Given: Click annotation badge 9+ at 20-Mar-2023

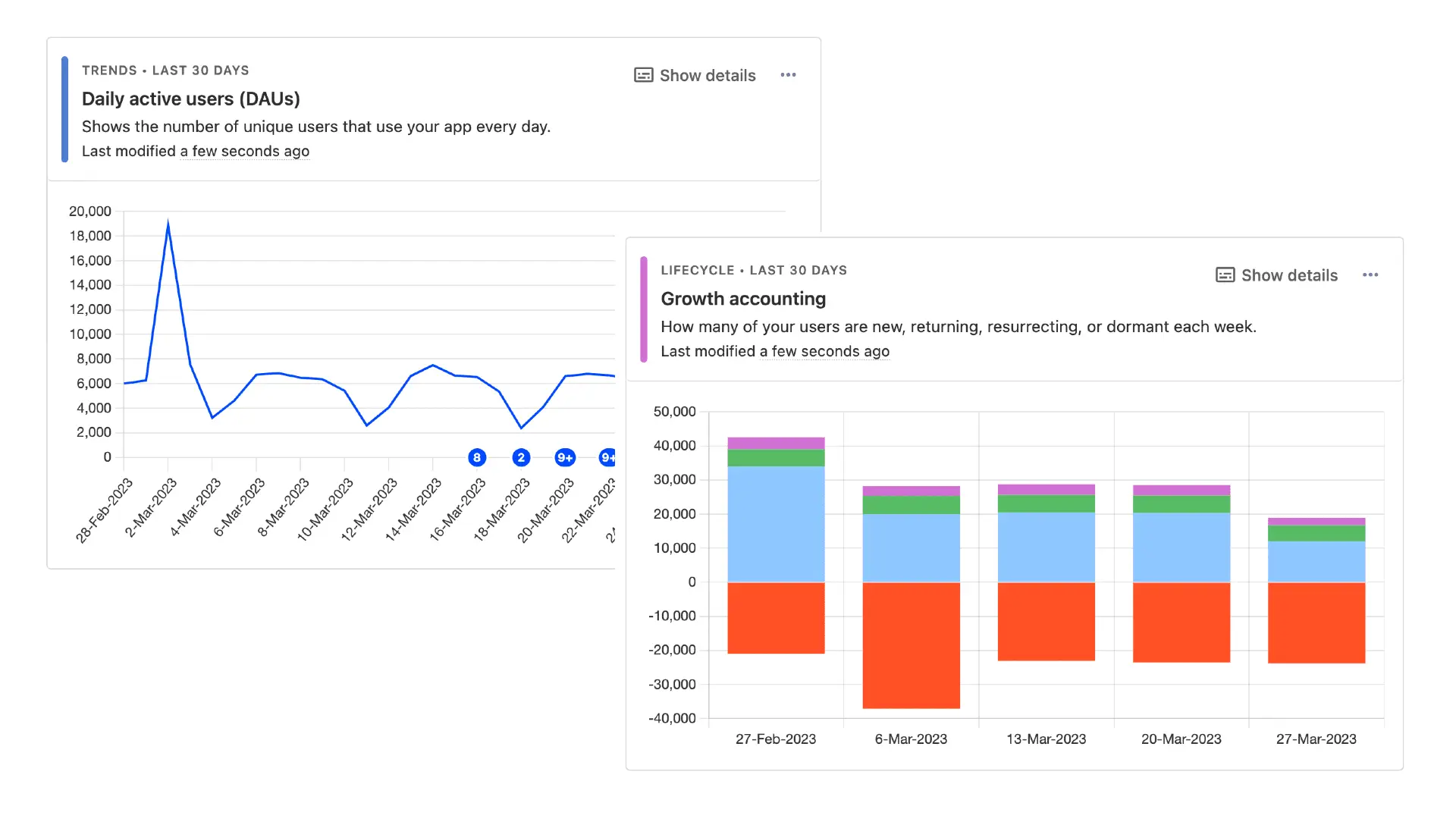Looking at the screenshot, I should [x=565, y=457].
